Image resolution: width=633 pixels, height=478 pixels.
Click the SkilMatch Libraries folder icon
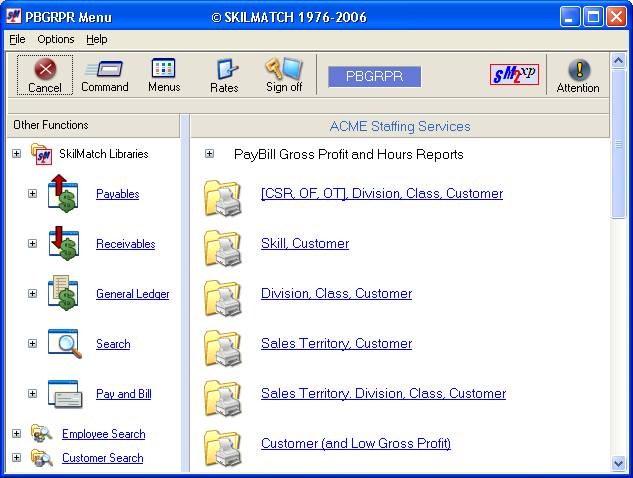point(42,154)
